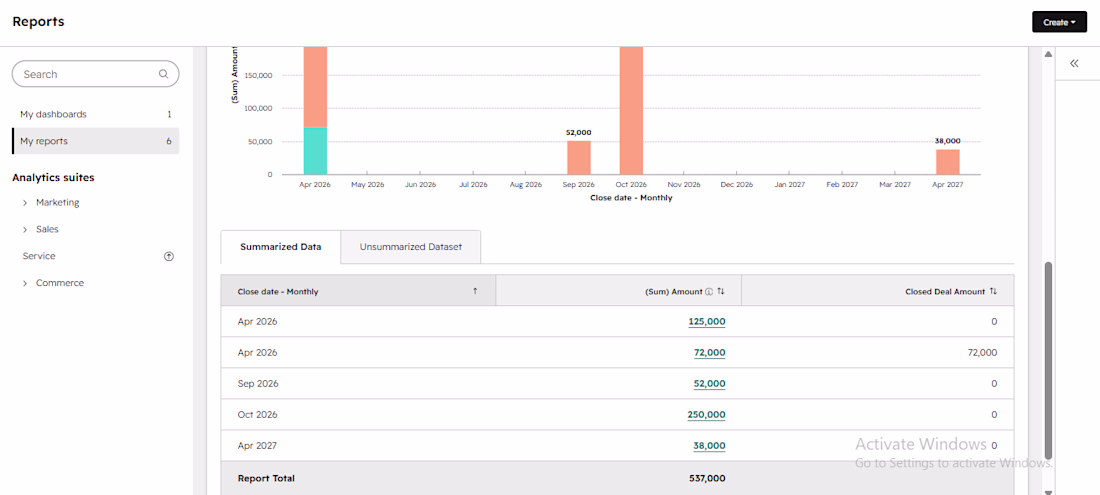
Task: Sort by (Sum) Amount arrows icon
Action: (720, 292)
